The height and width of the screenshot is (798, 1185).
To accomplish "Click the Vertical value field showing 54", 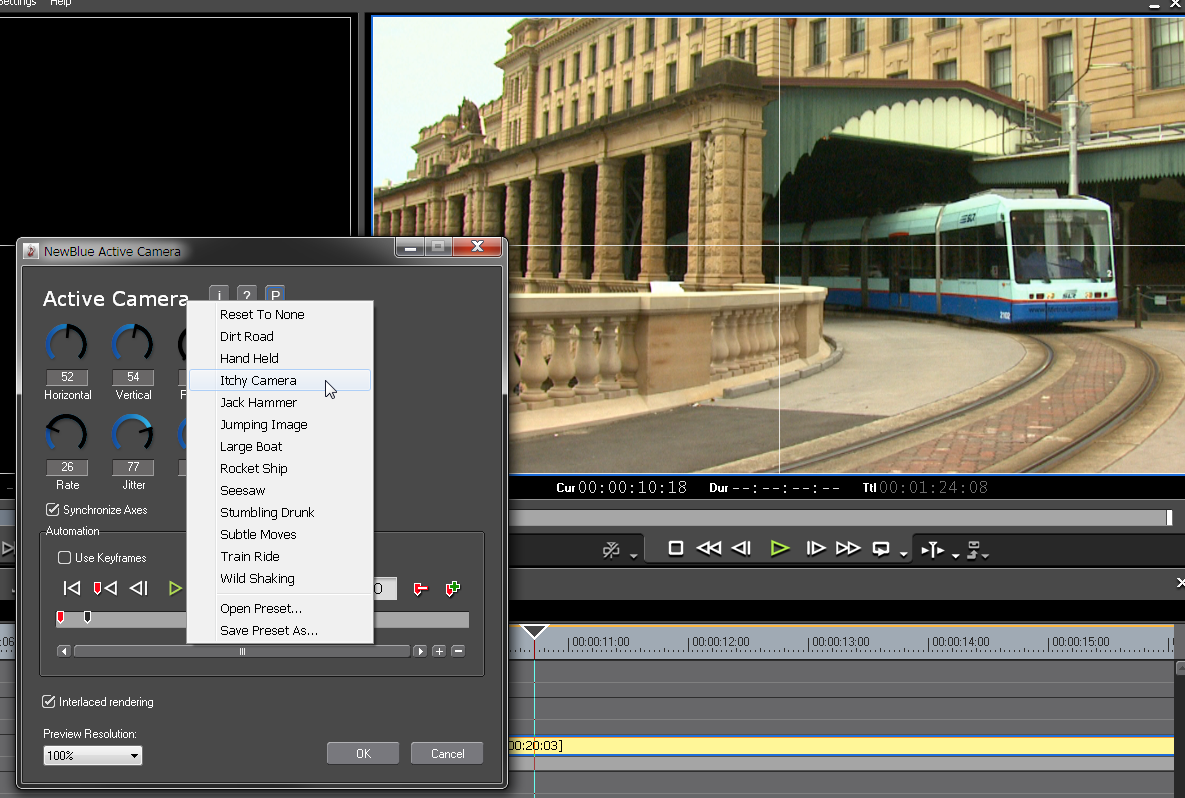I will pos(133,376).
